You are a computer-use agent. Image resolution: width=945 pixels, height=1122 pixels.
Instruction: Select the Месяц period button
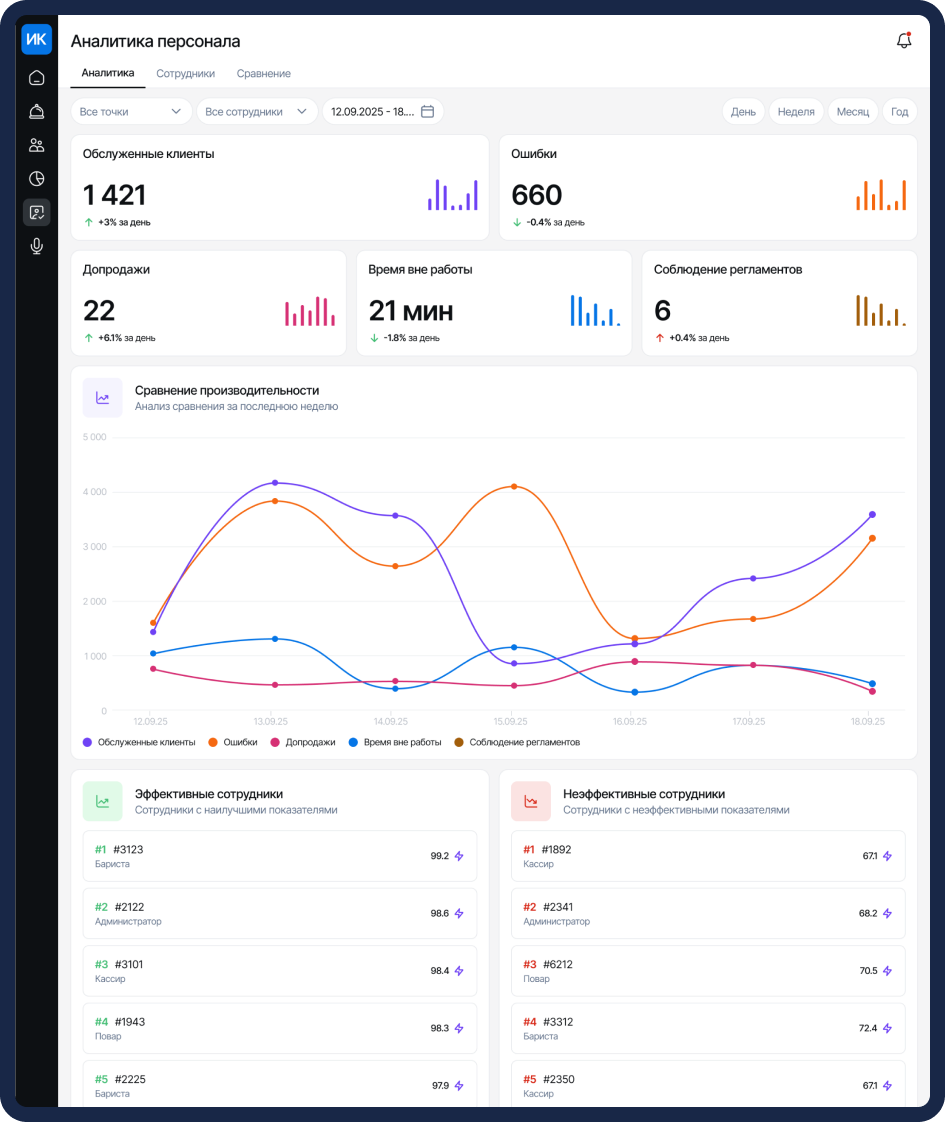[x=853, y=112]
